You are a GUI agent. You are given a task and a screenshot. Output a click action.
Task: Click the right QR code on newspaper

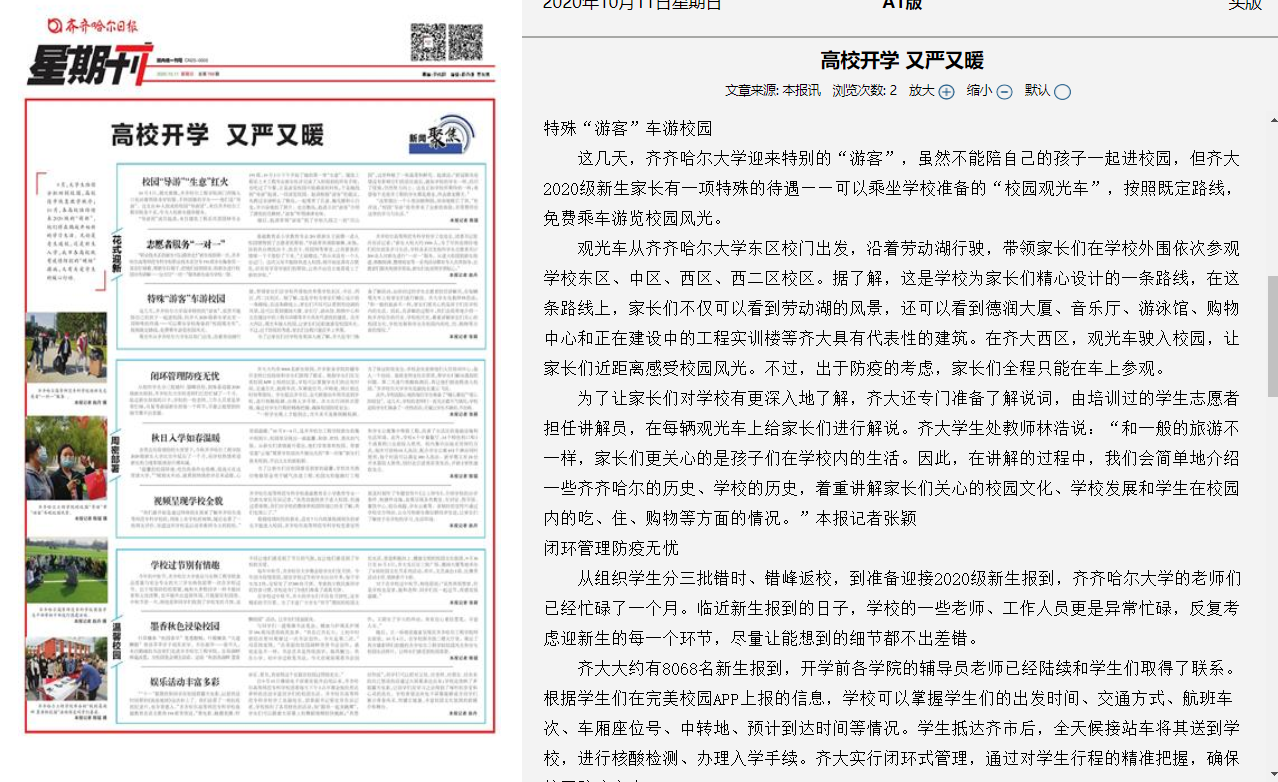coord(465,42)
